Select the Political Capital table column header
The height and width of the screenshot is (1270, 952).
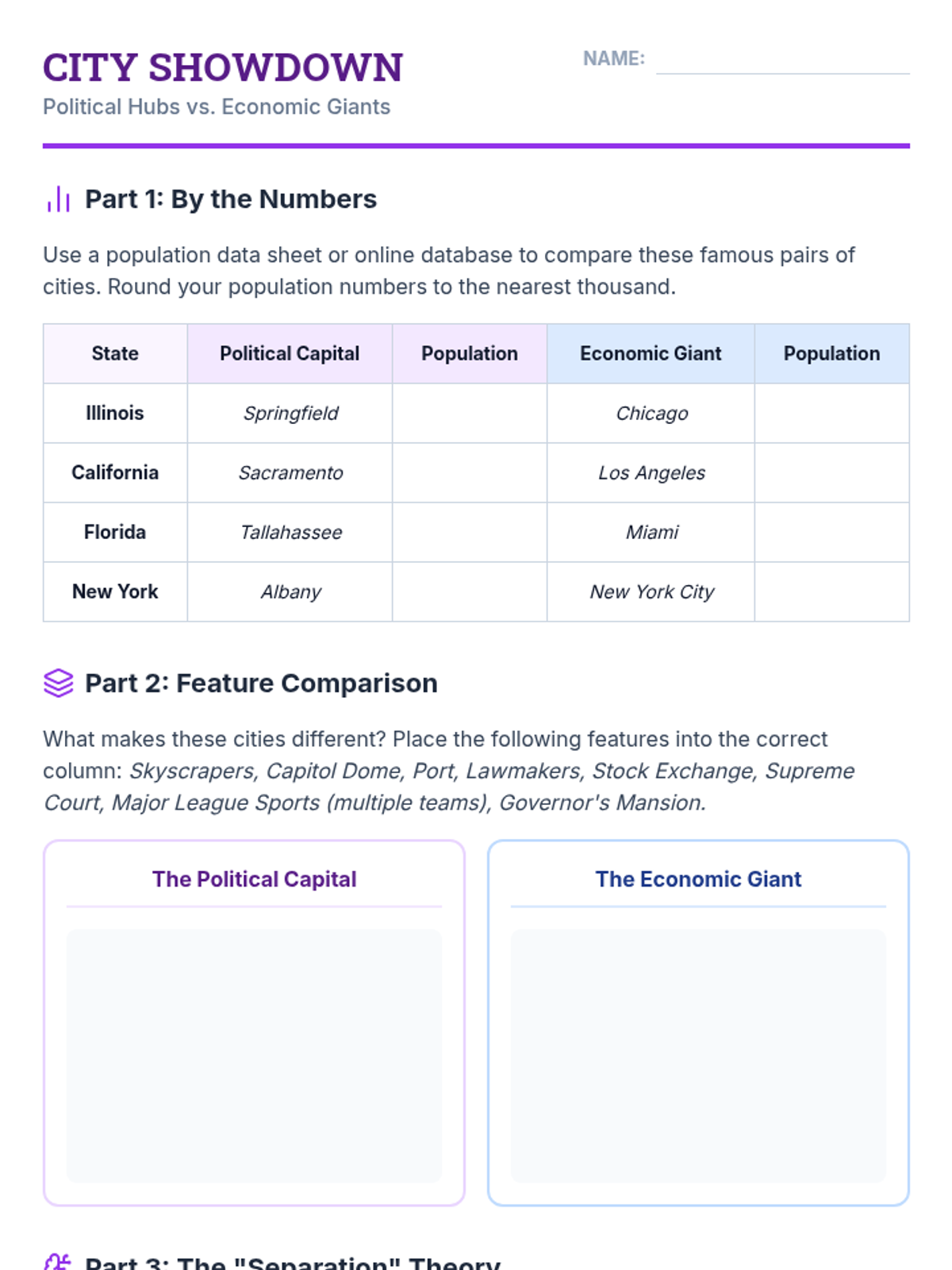[x=290, y=354]
